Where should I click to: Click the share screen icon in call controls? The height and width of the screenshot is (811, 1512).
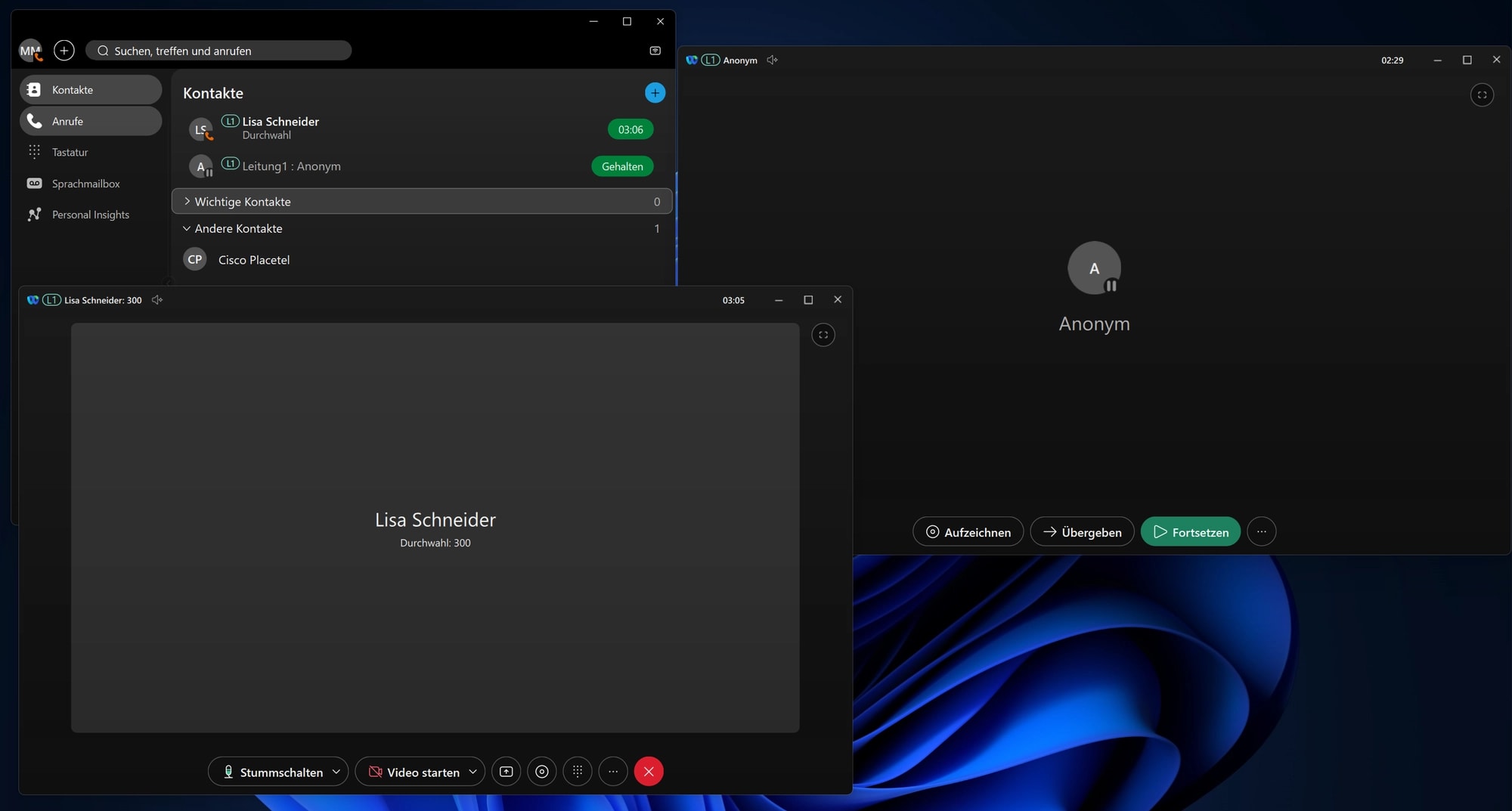(x=507, y=772)
